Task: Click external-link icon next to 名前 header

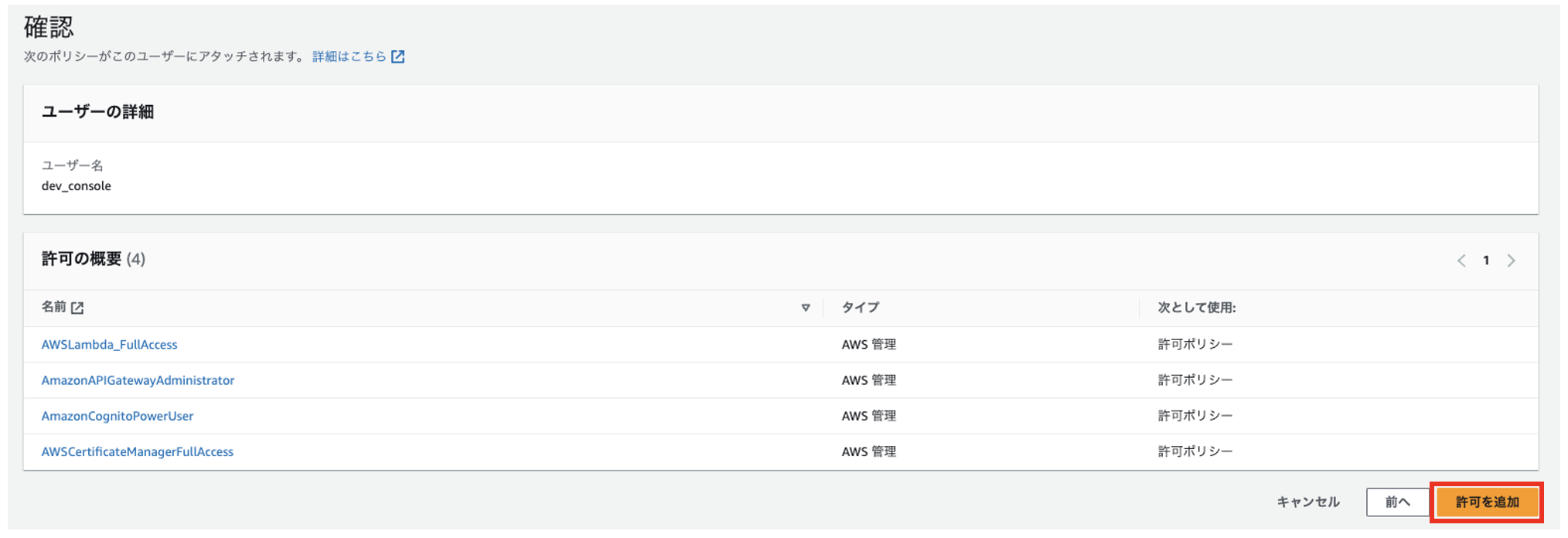Action: pos(77,308)
